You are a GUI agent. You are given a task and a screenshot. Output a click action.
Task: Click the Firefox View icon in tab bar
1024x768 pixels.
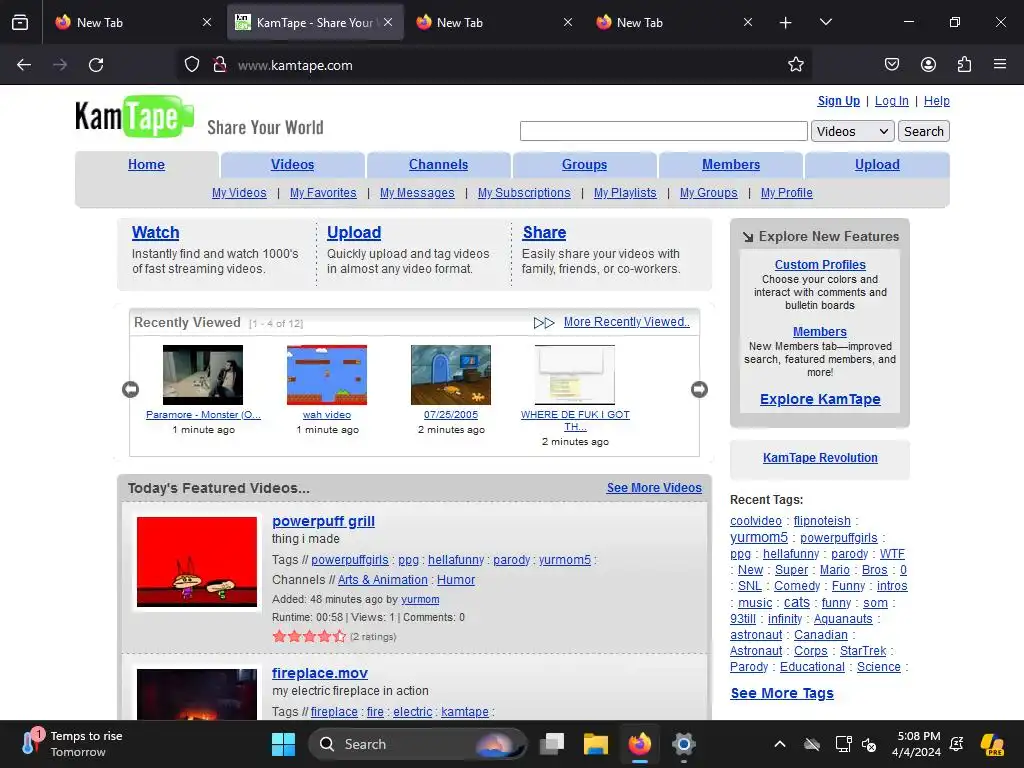(x=20, y=22)
